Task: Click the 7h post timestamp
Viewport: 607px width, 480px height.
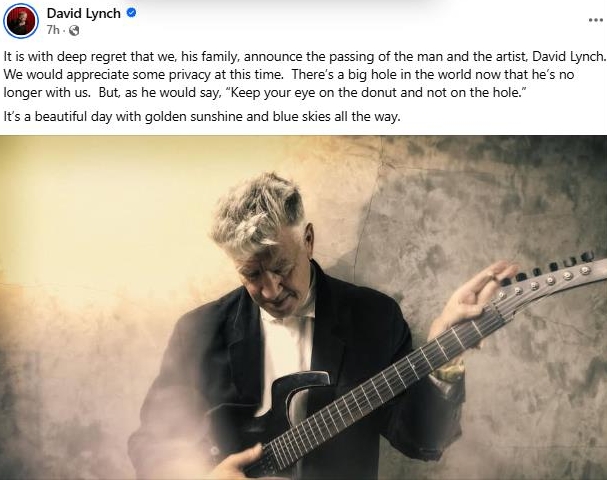Action: click(x=53, y=30)
